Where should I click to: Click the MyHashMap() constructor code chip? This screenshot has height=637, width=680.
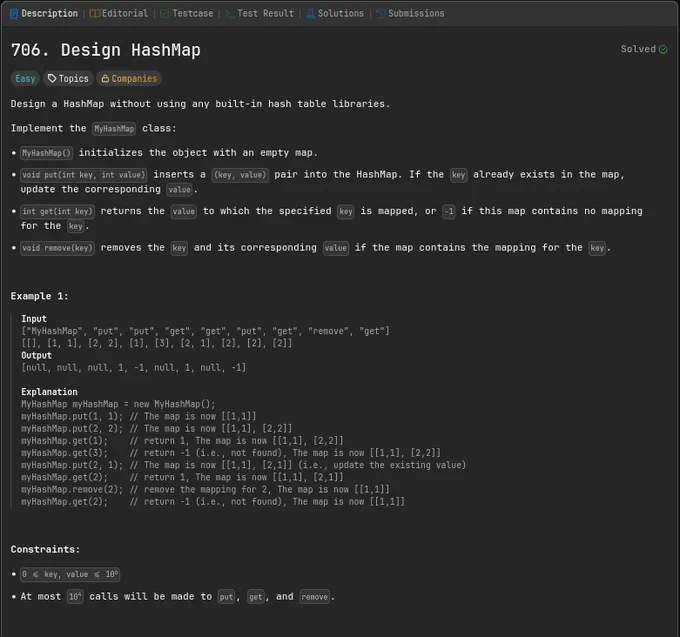46,153
